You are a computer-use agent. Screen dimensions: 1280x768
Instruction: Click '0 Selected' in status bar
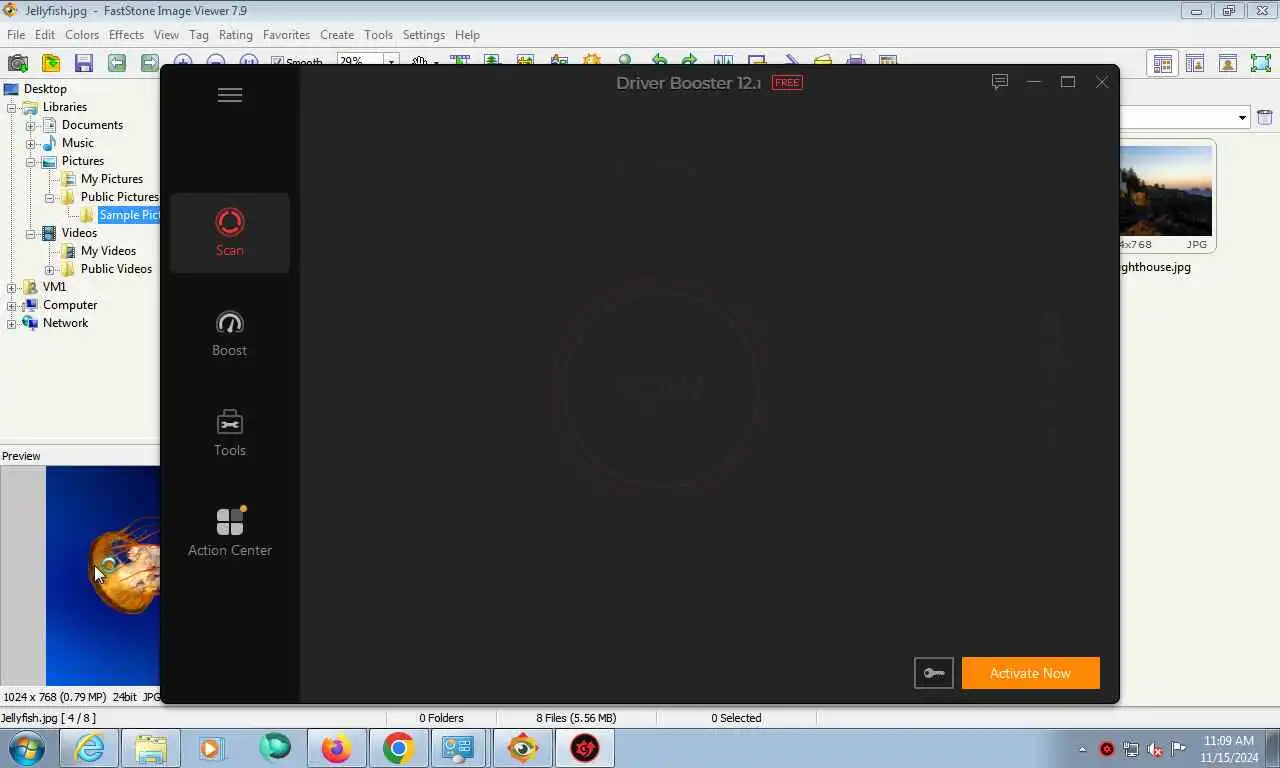coord(736,718)
